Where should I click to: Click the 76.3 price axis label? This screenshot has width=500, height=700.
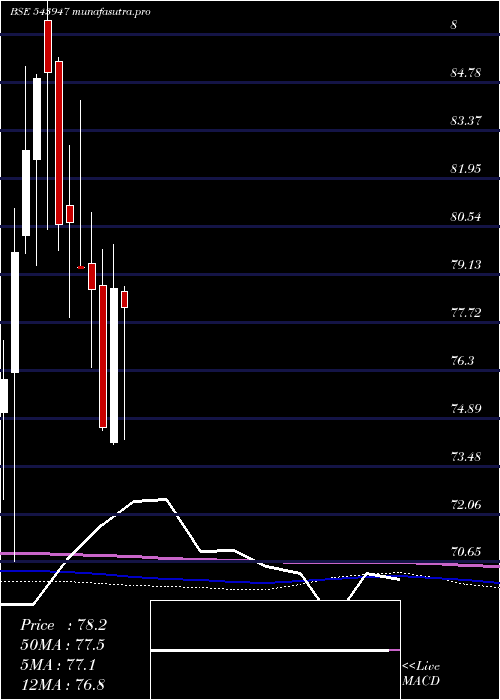point(463,361)
